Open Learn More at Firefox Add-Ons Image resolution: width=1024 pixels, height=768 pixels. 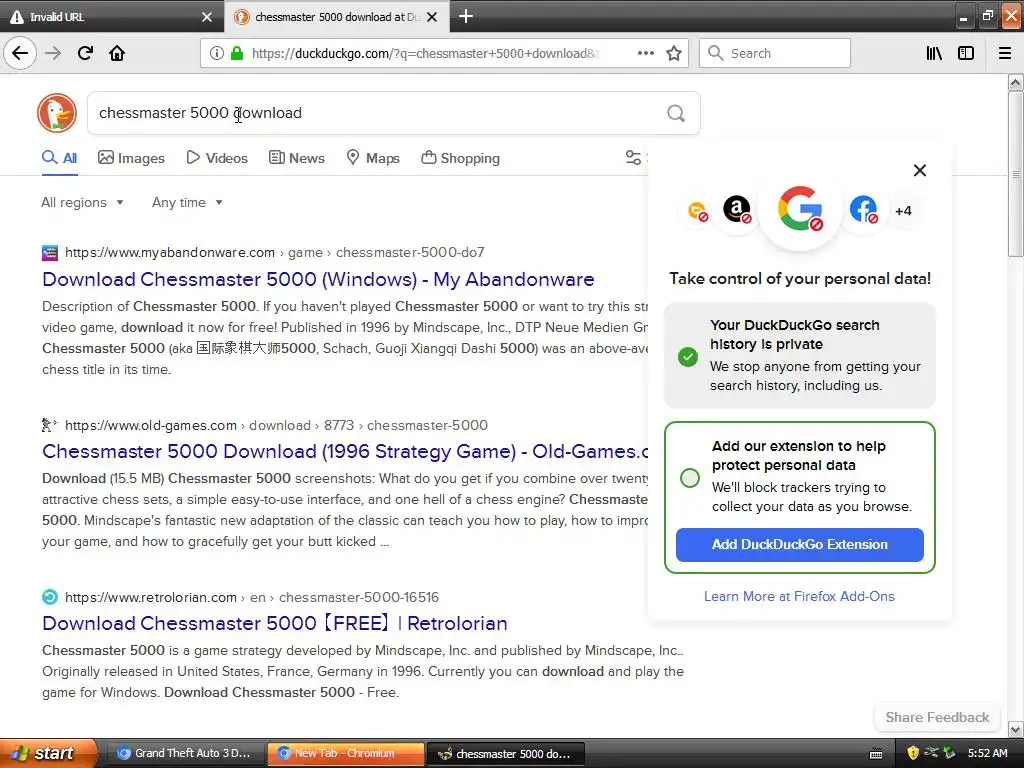(x=799, y=596)
